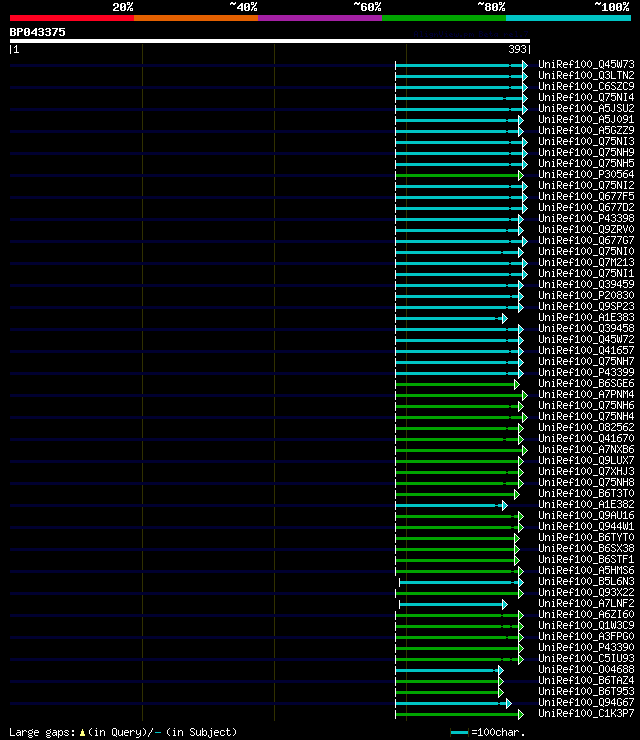Viewport: 640px width, 740px height.
Task: Select the UniRef100_Q677F5 label
Action: coord(586,196)
